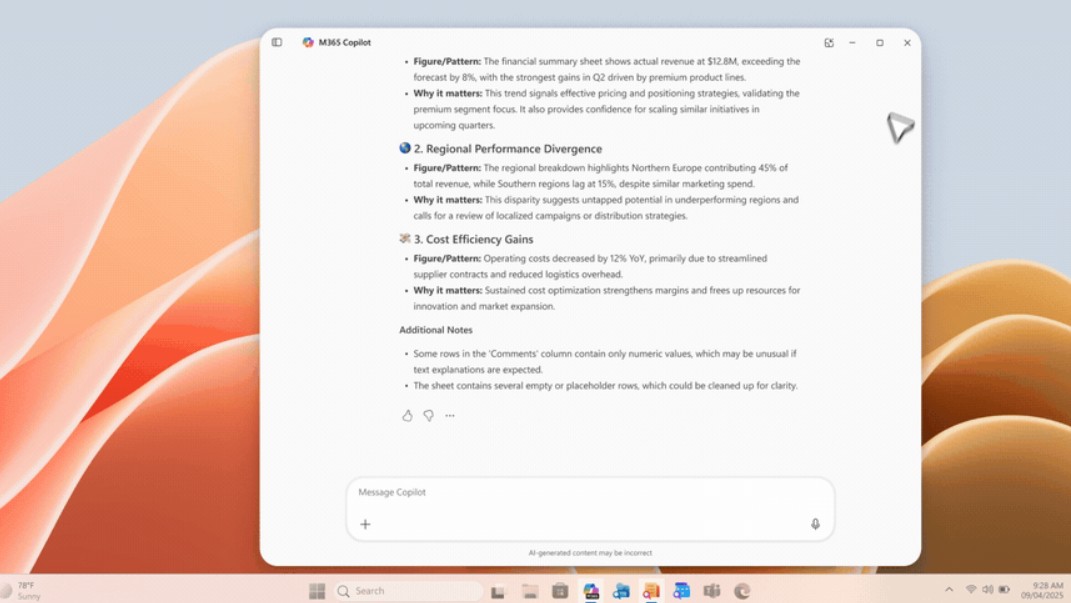The width and height of the screenshot is (1071, 603).
Task: Give thumbs down to the response
Action: click(x=428, y=416)
